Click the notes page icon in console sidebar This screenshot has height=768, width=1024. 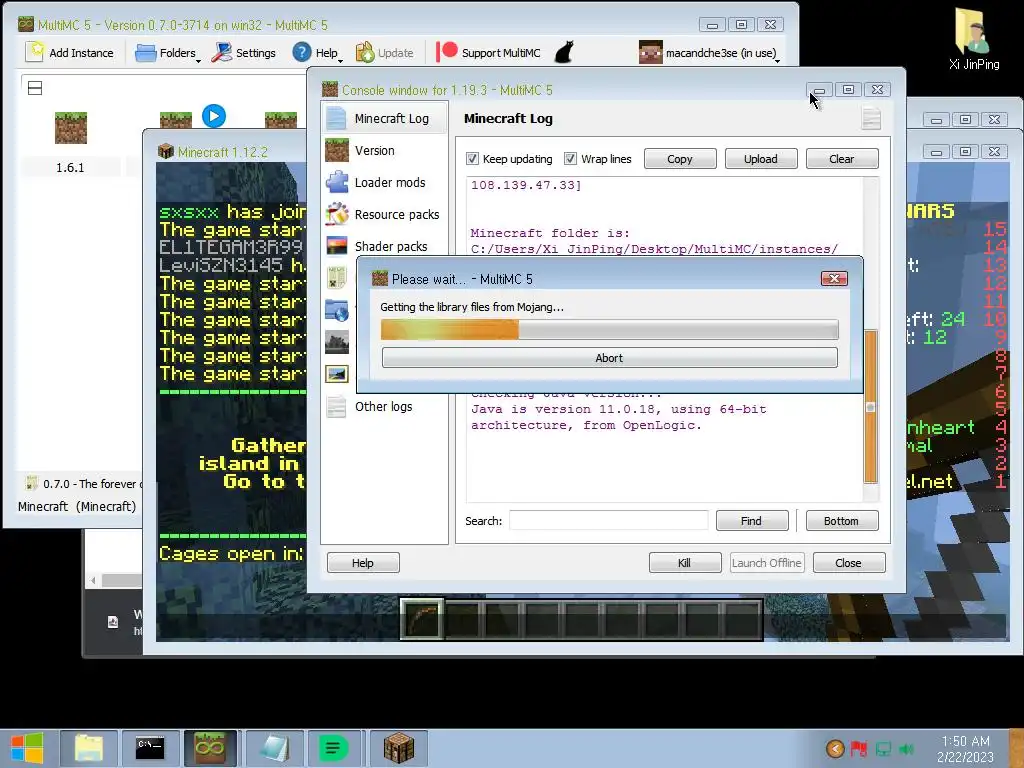[337, 278]
